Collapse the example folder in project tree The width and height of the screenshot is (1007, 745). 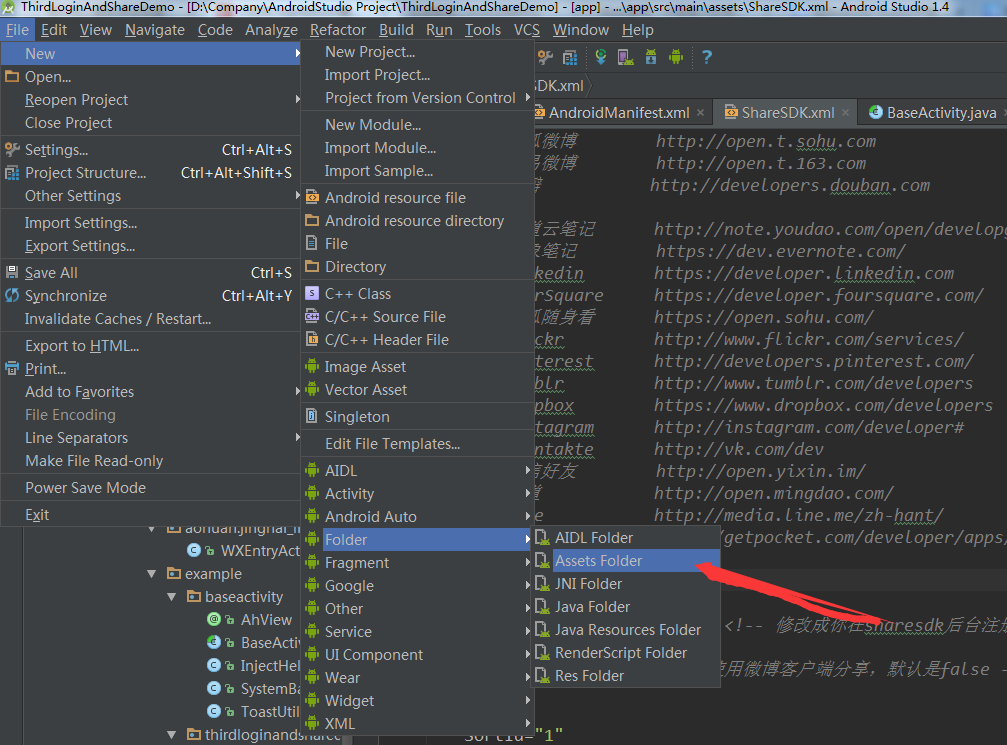pyautogui.click(x=152, y=574)
